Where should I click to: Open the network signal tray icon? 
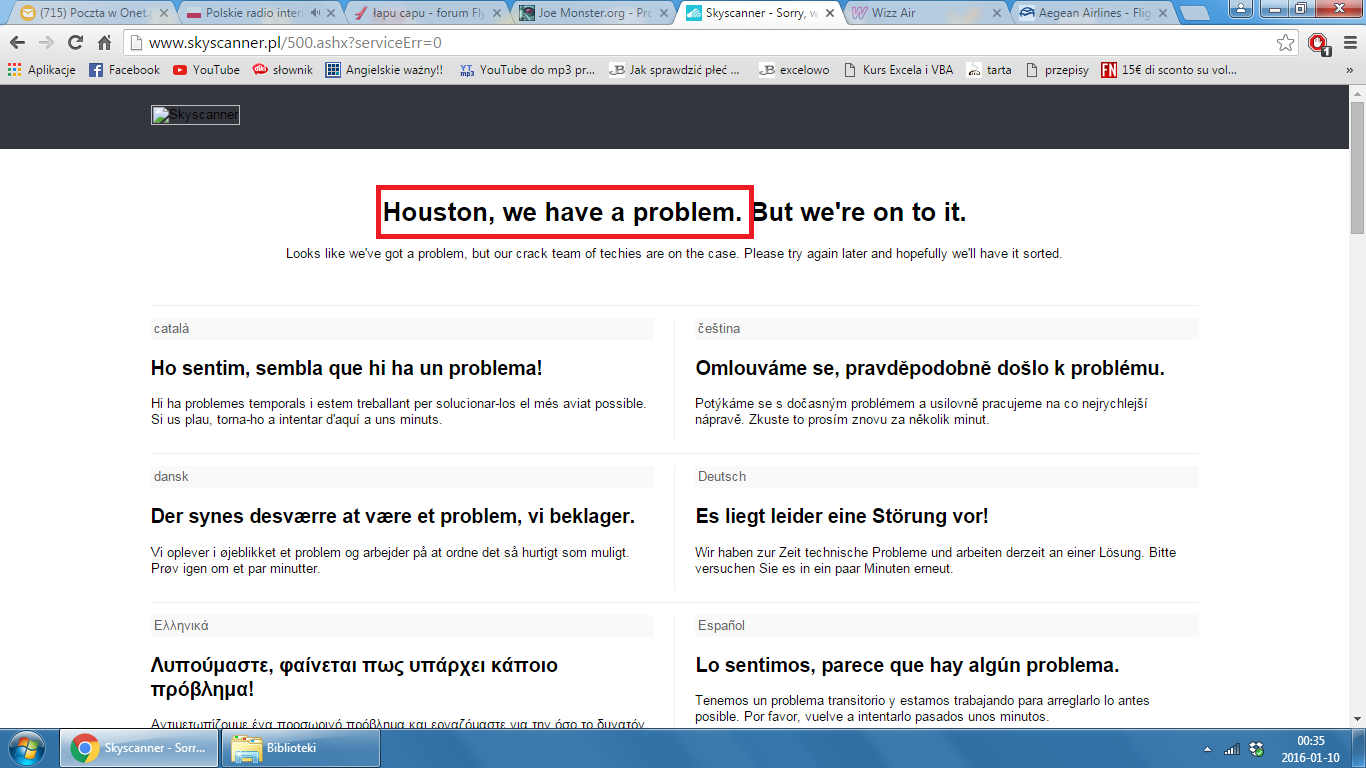pos(1232,749)
